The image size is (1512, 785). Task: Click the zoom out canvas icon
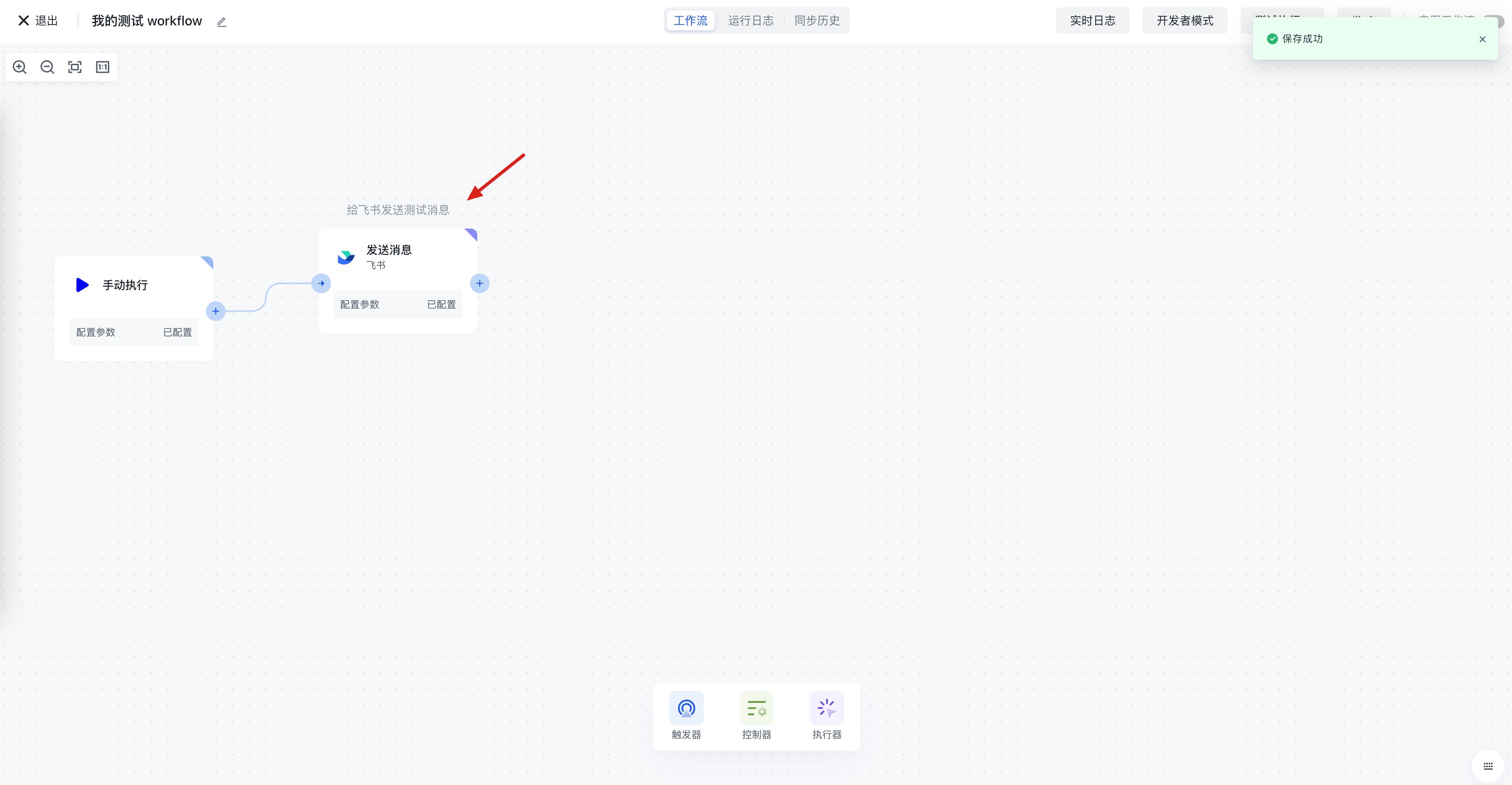(47, 67)
